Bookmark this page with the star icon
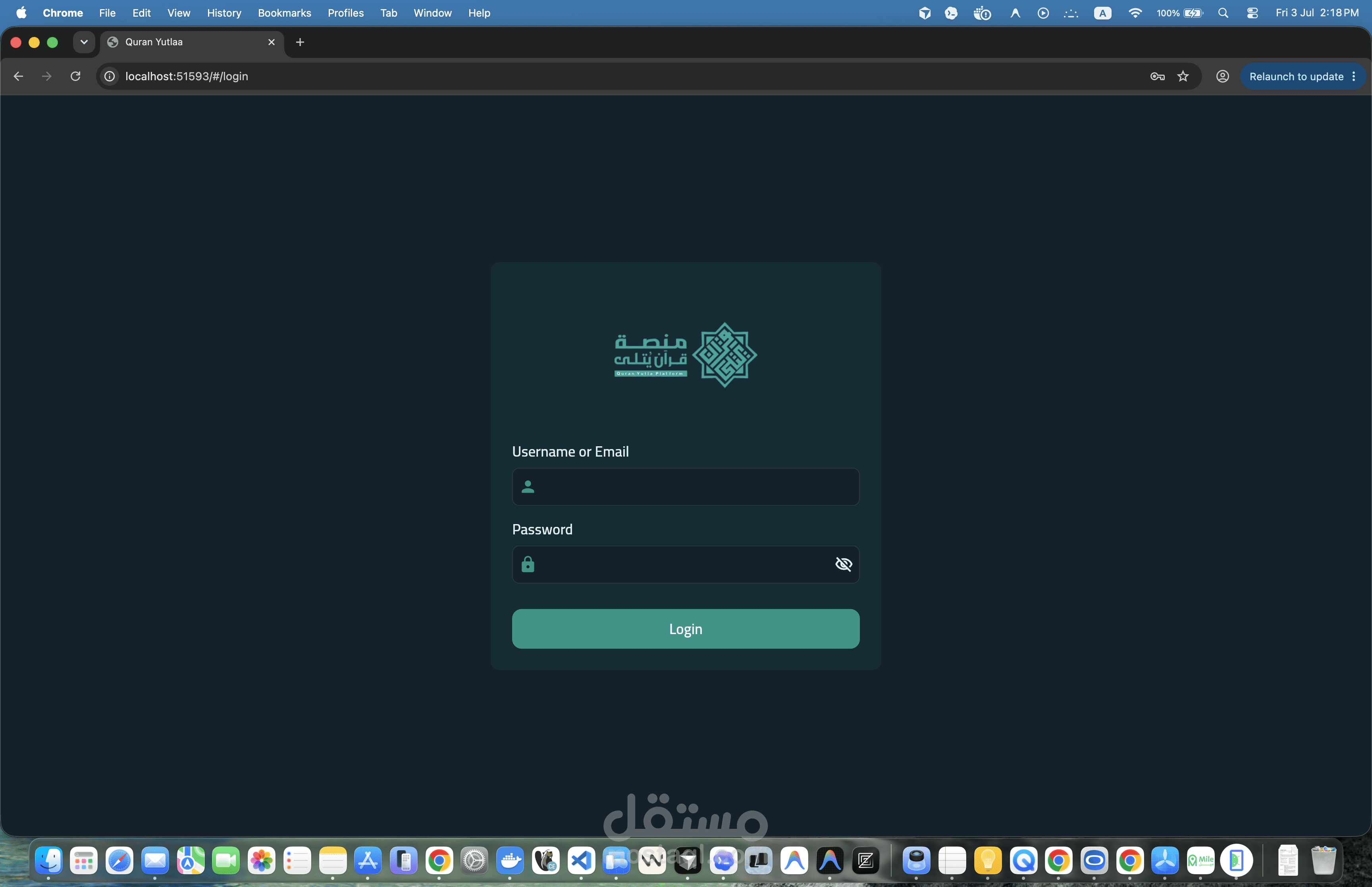 click(1183, 76)
